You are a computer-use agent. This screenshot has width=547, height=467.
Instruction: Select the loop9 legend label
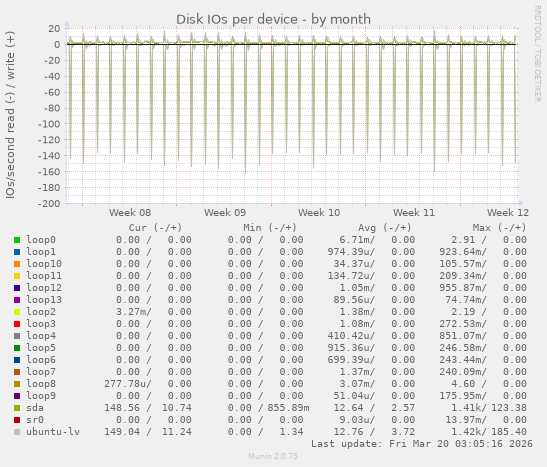[41, 396]
